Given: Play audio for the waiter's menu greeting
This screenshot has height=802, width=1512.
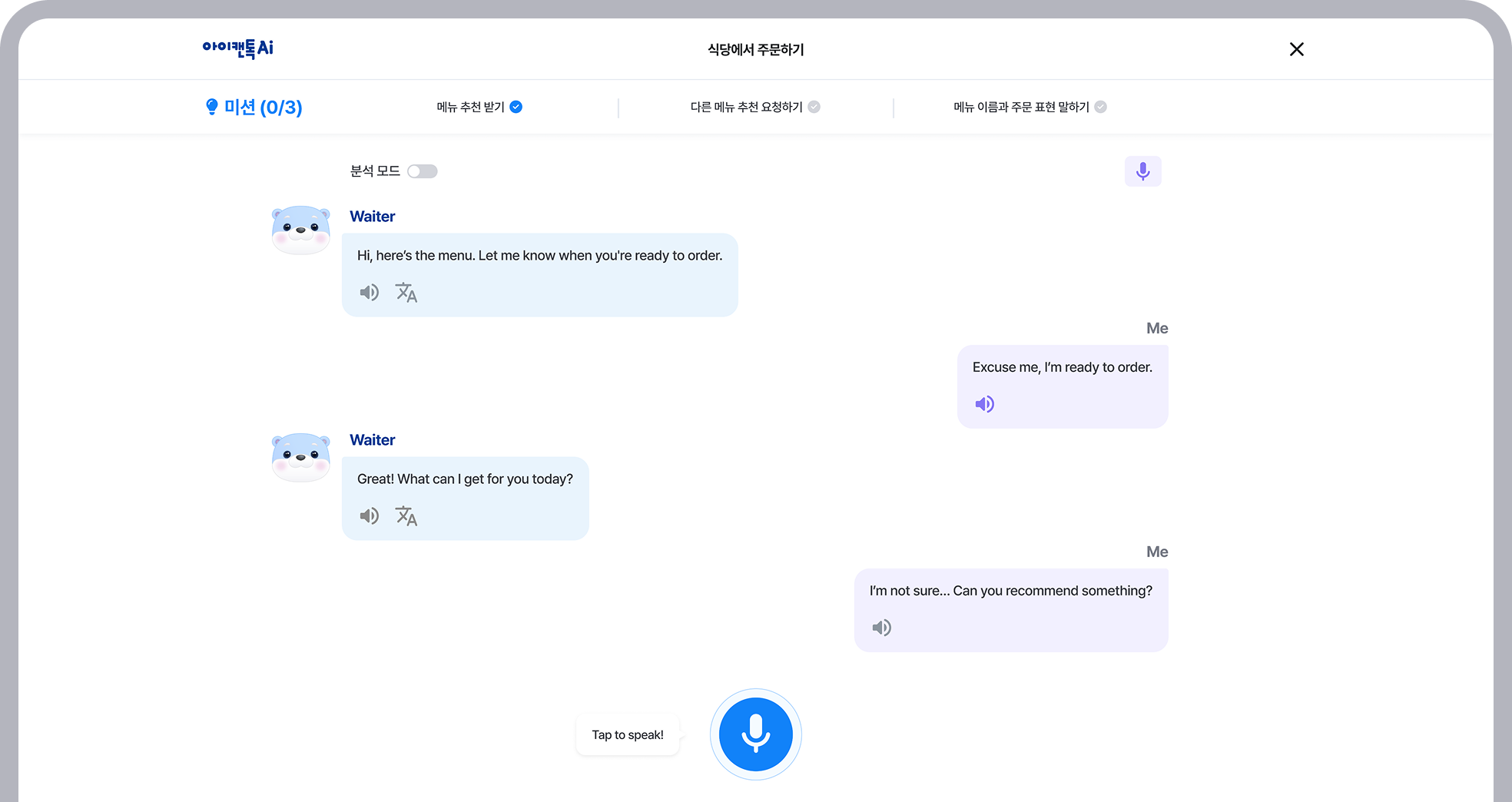Looking at the screenshot, I should click(x=370, y=293).
